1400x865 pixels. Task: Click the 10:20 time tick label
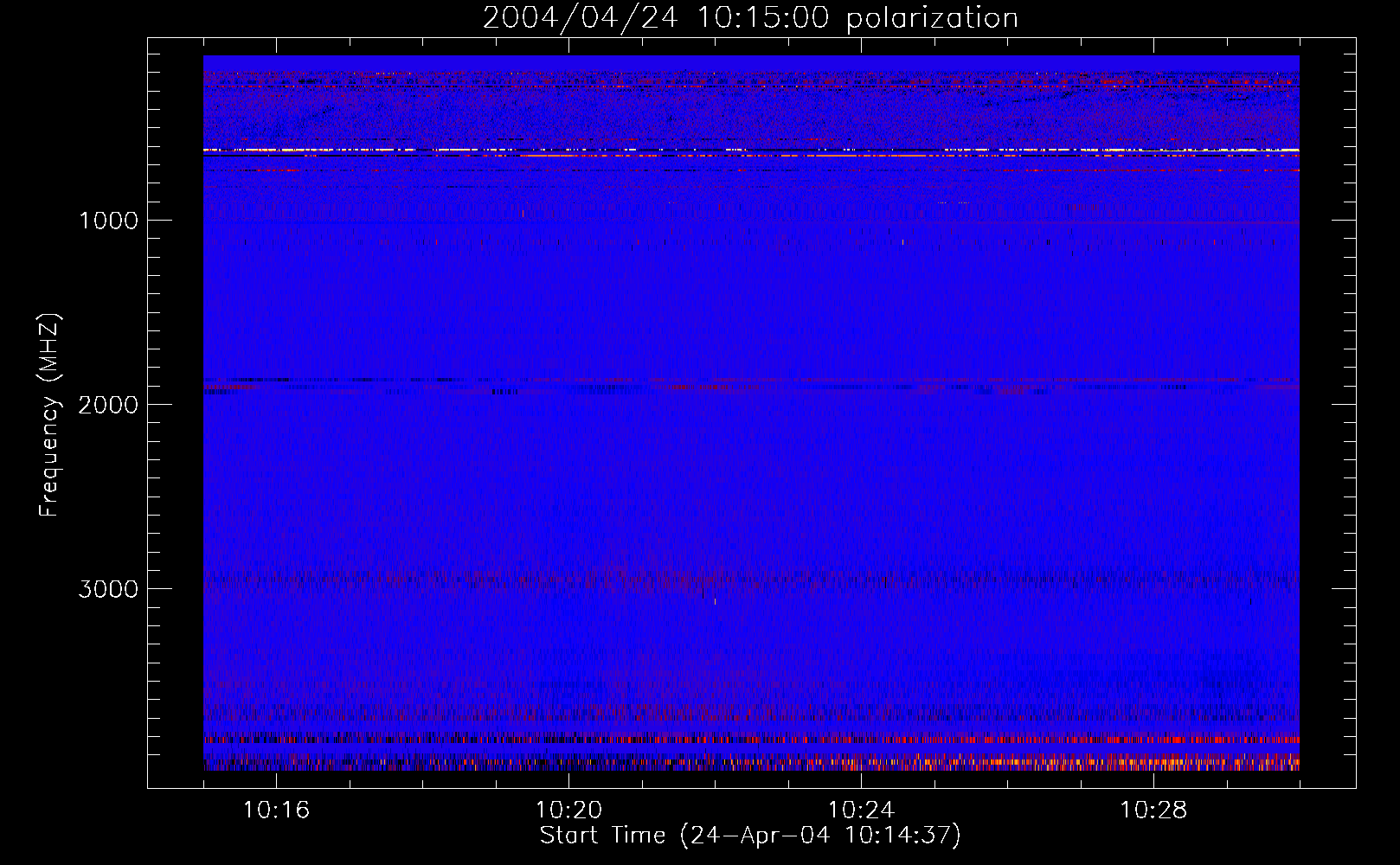click(568, 811)
